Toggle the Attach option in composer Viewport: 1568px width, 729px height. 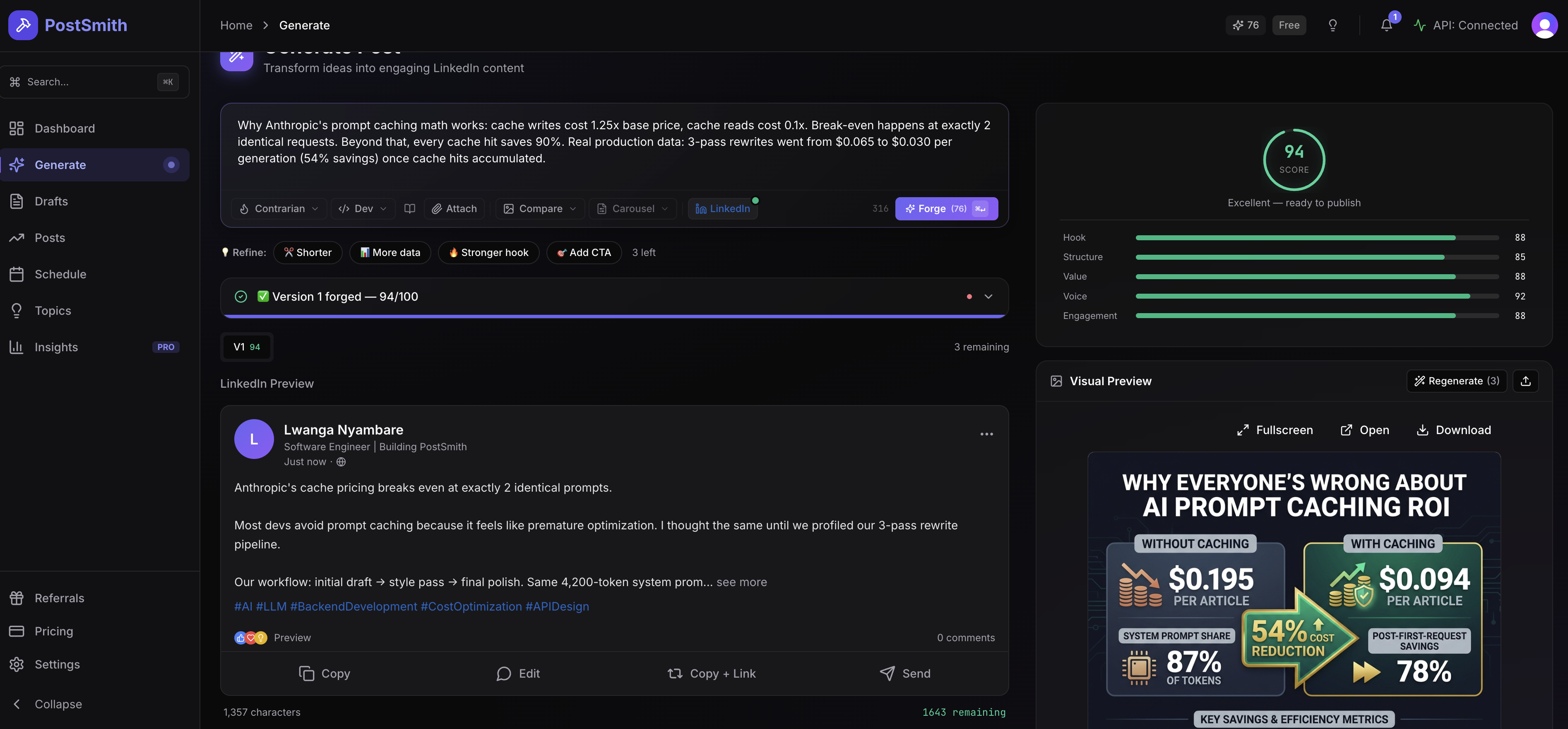click(x=454, y=208)
